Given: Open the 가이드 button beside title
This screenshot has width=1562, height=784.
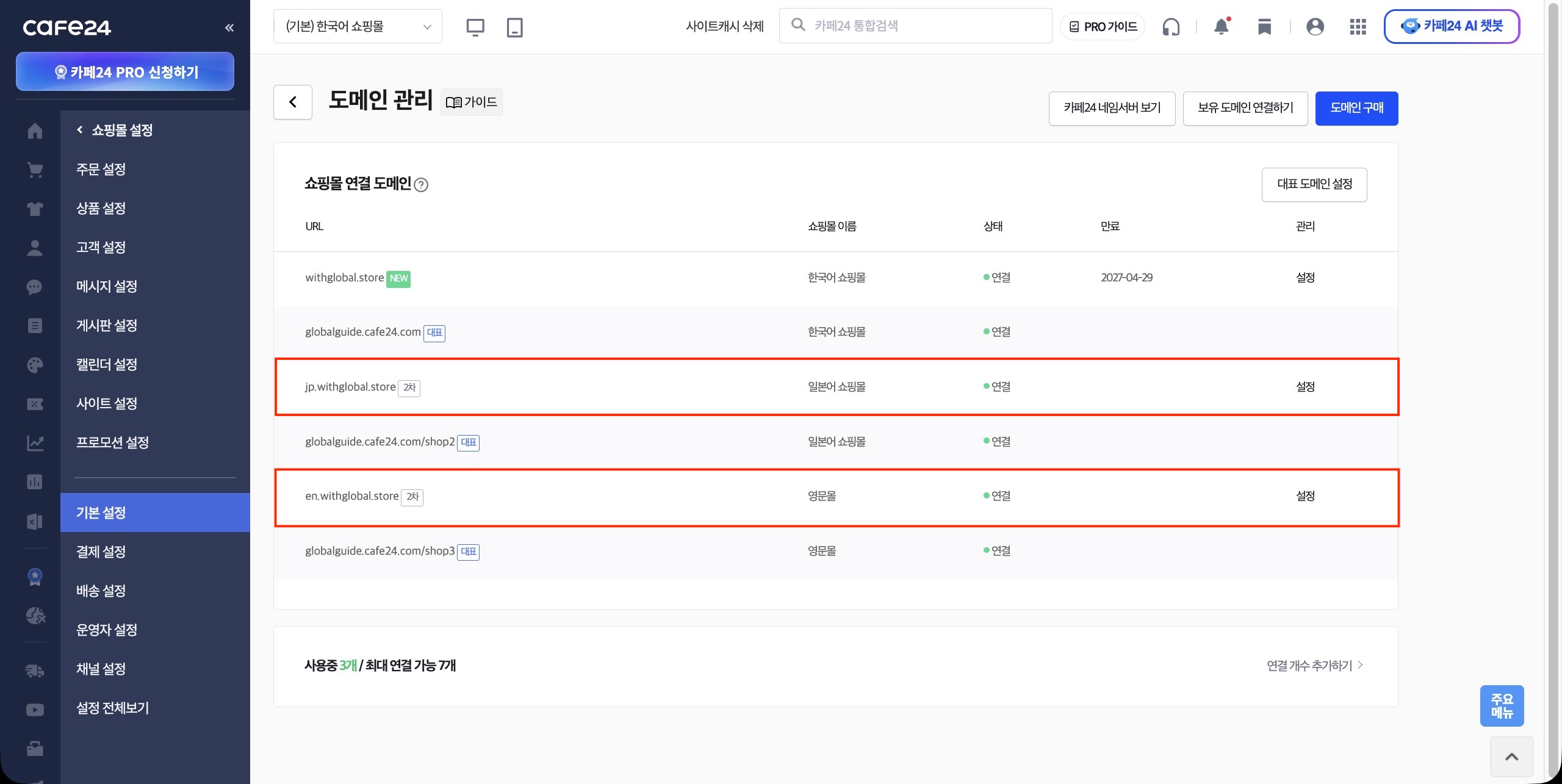Looking at the screenshot, I should pyautogui.click(x=472, y=102).
